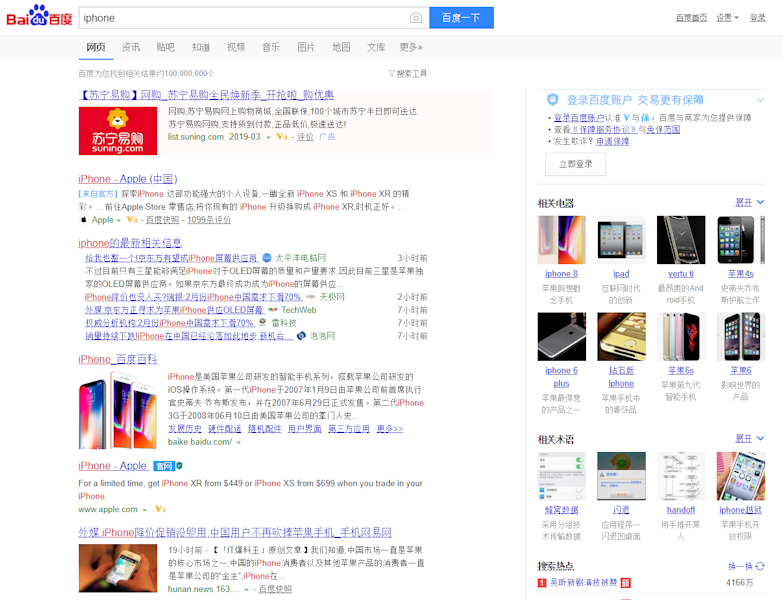The width and height of the screenshot is (783, 600).
Task: Click the ipad related thumbnail
Action: click(x=621, y=240)
